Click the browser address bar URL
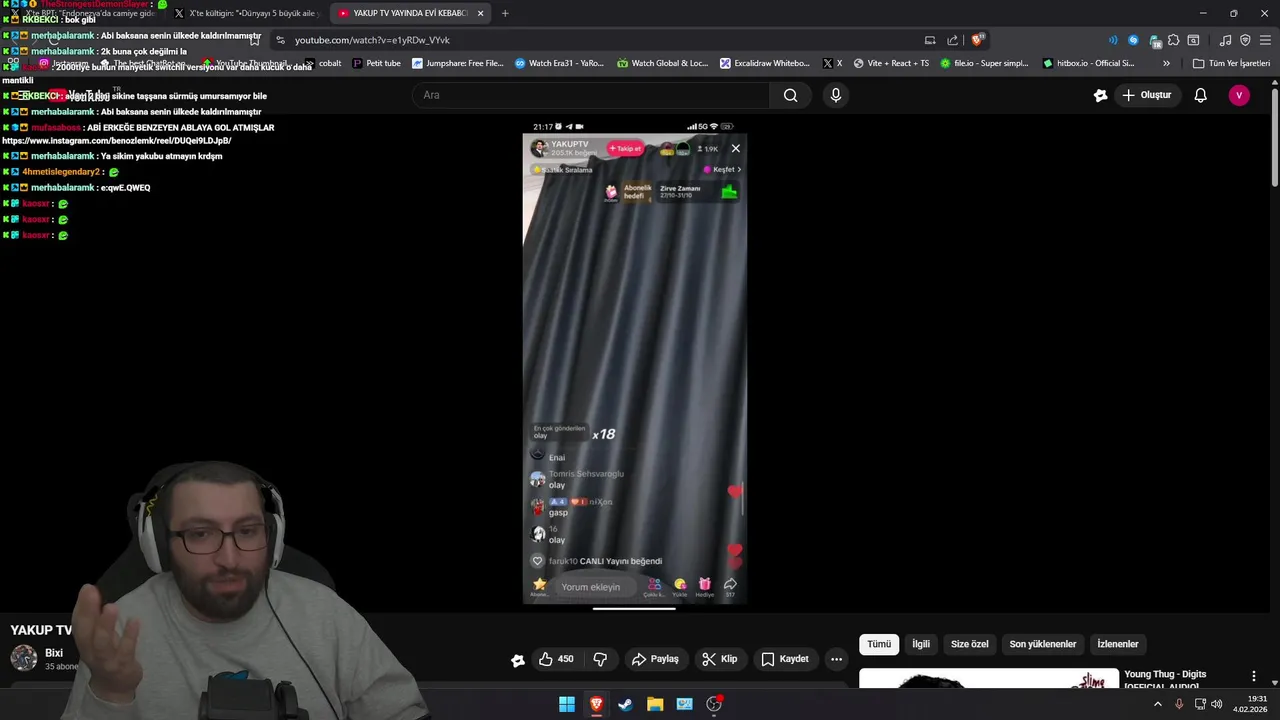This screenshot has width=1280, height=720. pos(372,40)
